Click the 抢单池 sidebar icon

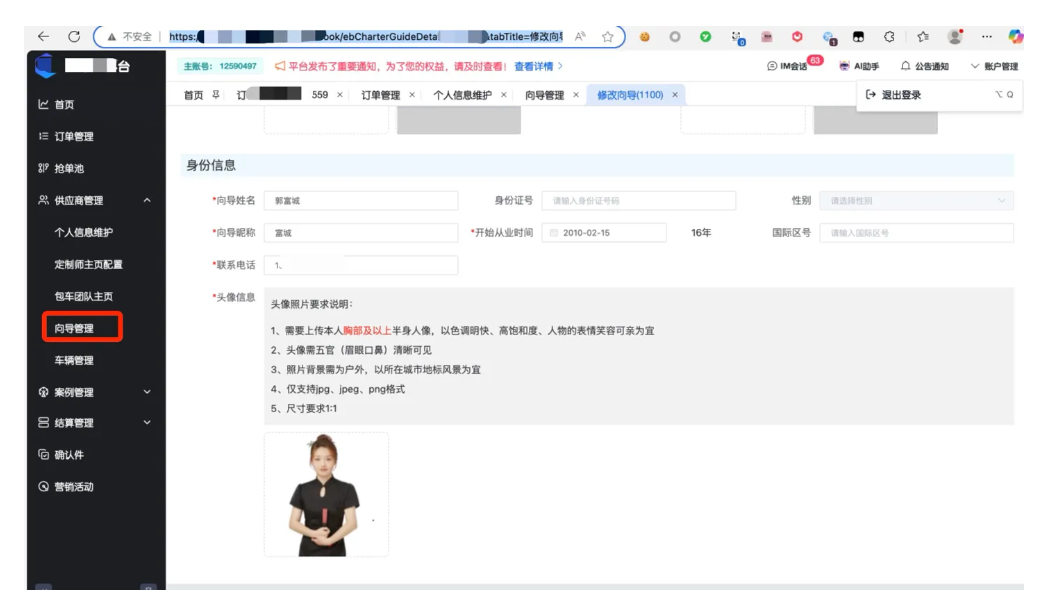pyautogui.click(x=43, y=169)
